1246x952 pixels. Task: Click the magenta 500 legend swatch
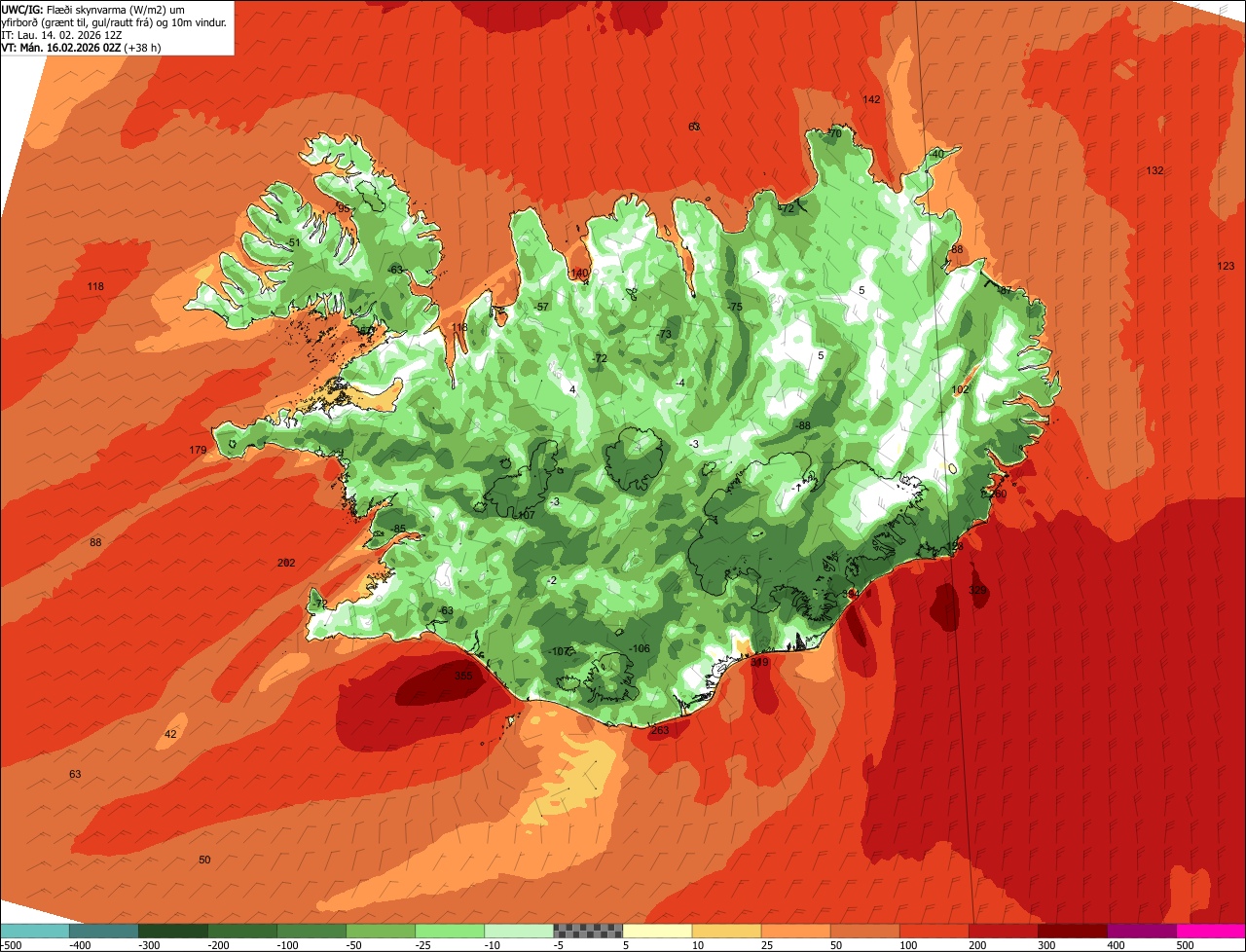click(1211, 931)
